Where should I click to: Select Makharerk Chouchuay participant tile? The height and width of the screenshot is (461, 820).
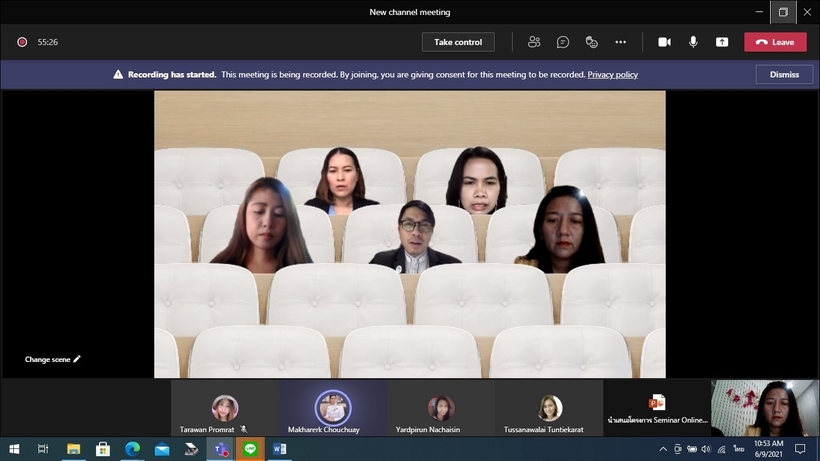click(333, 408)
